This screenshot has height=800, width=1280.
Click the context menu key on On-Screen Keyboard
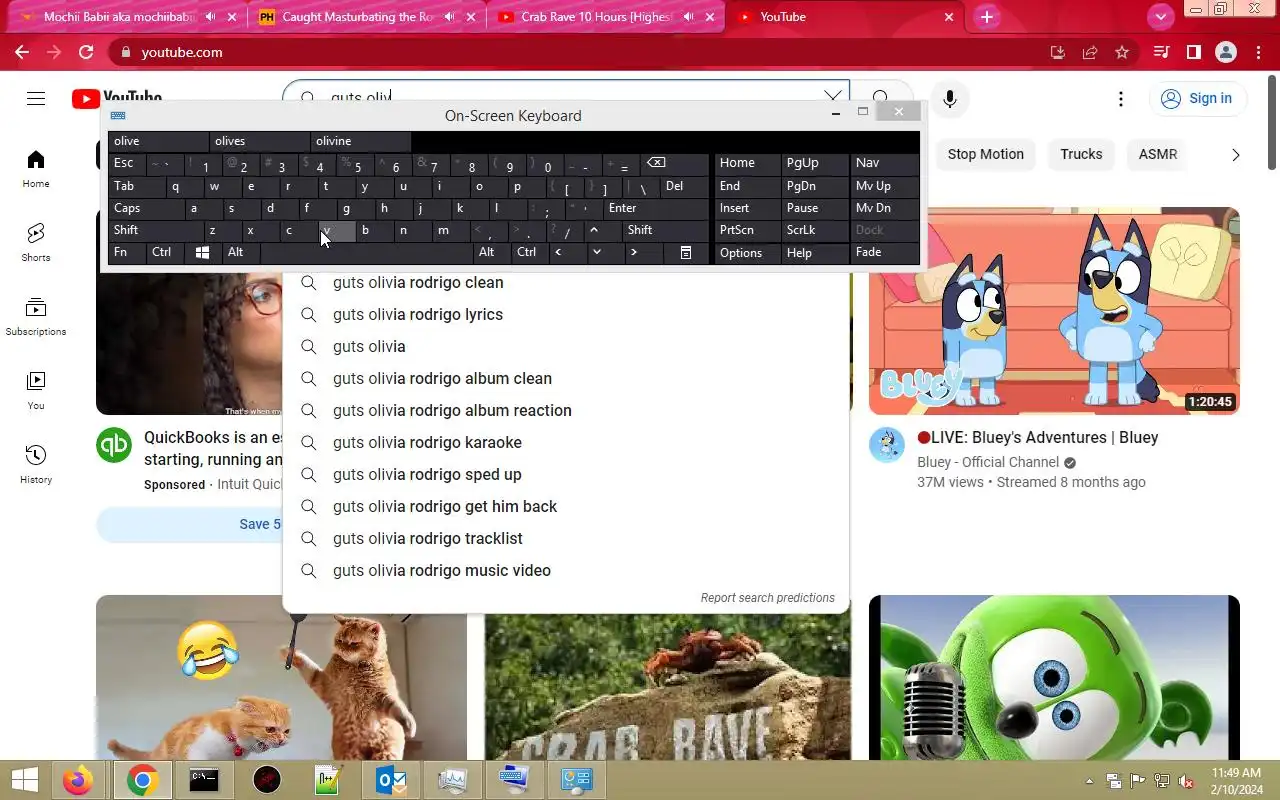click(x=686, y=253)
